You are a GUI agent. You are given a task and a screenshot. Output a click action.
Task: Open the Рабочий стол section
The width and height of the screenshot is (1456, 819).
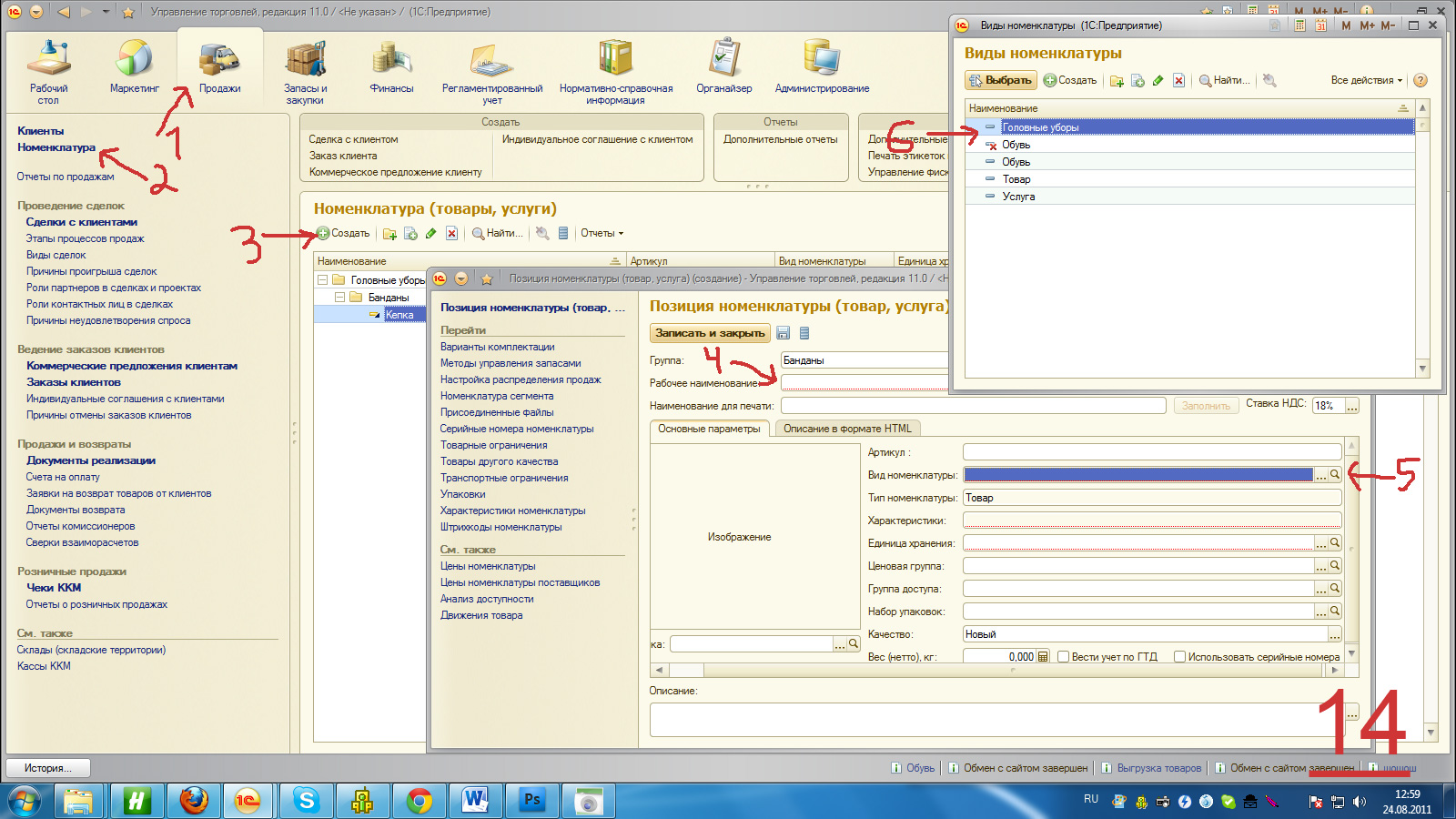pos(48,71)
